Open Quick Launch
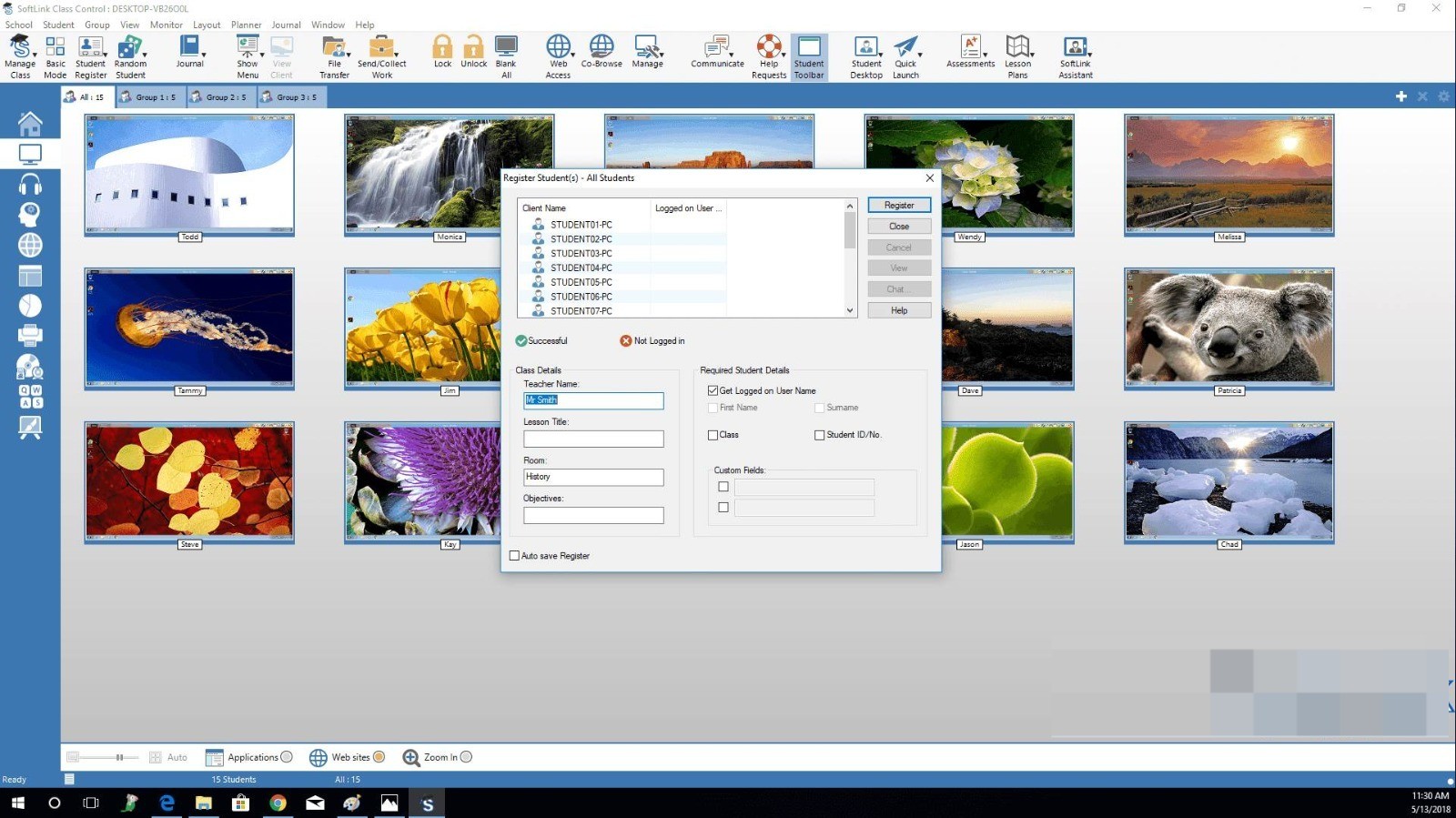The height and width of the screenshot is (818, 1456). pos(905,56)
